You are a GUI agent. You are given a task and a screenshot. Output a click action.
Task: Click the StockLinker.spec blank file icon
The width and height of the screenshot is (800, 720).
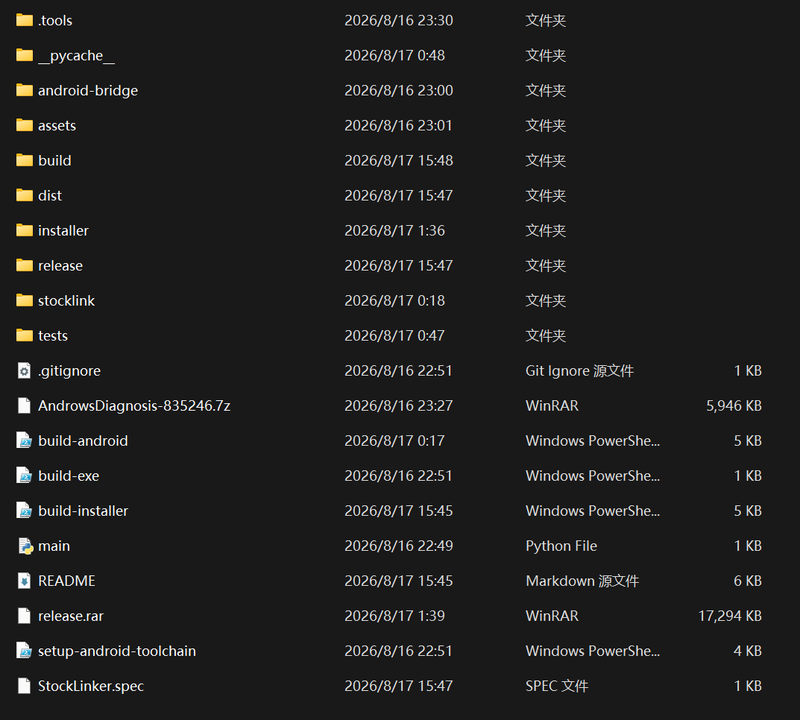click(x=24, y=686)
